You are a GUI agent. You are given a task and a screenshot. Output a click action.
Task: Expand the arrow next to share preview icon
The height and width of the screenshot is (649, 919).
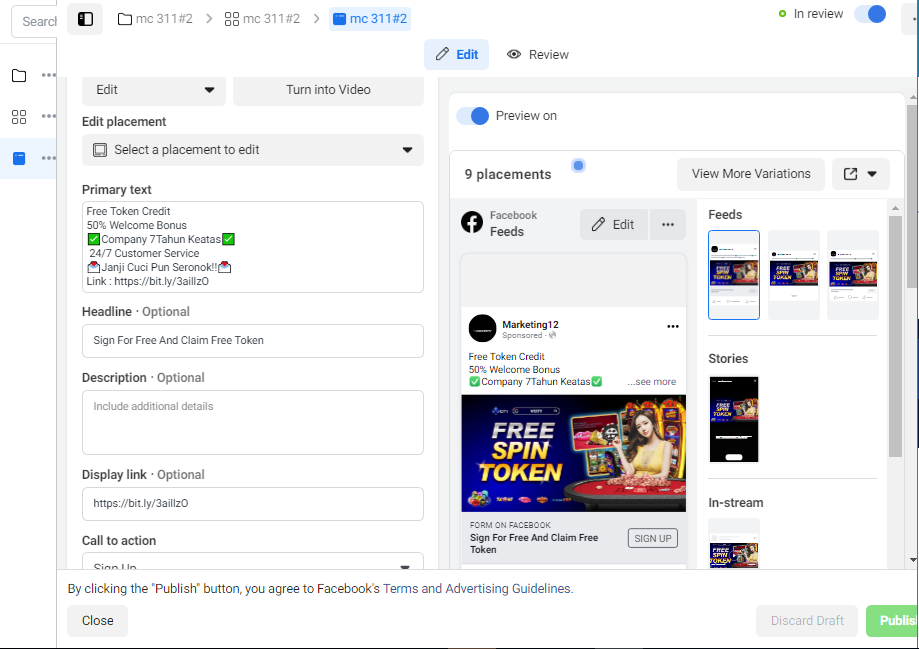[872, 174]
